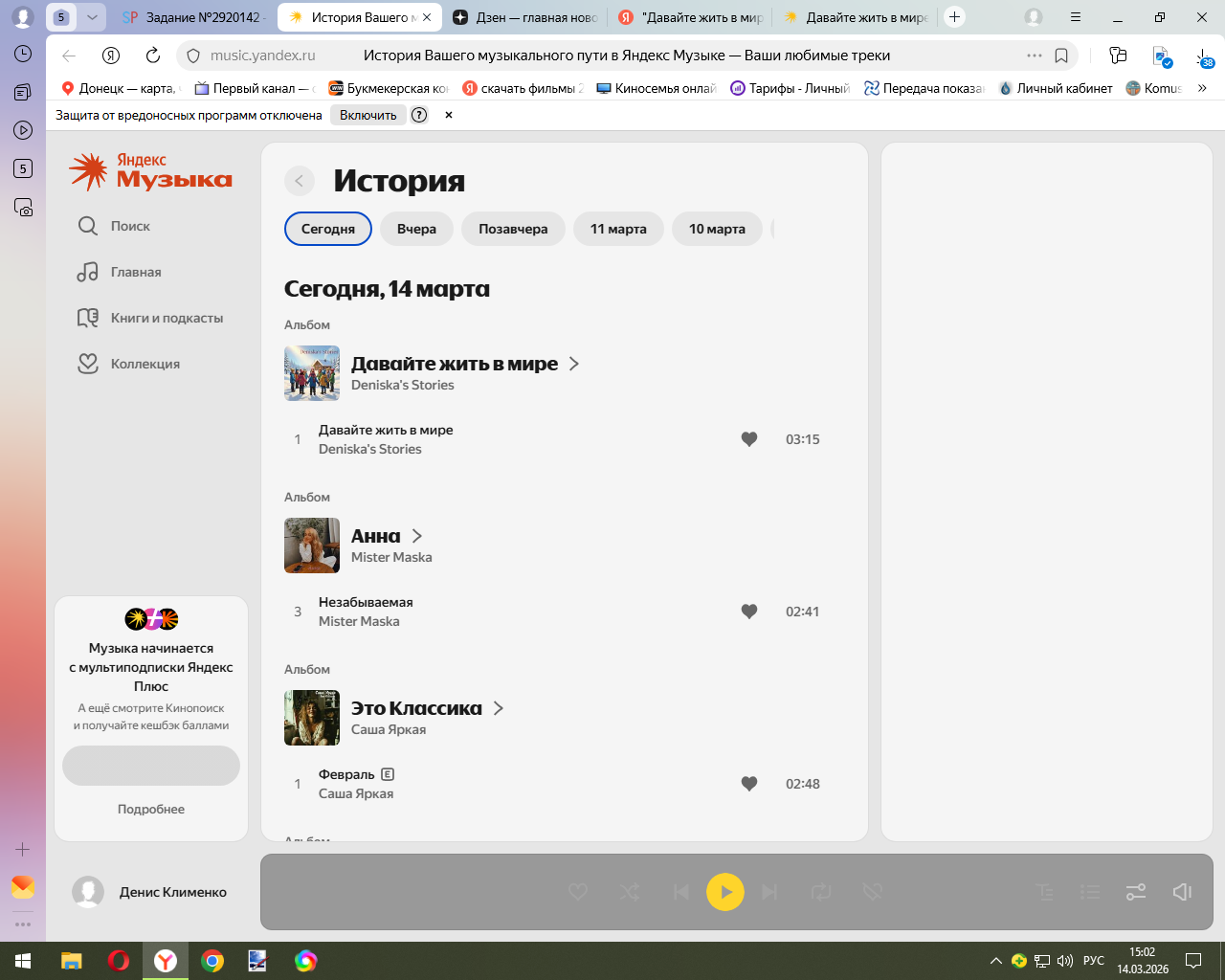Image resolution: width=1225 pixels, height=980 pixels.
Task: Switch to the 11 марта tab
Action: 618,229
